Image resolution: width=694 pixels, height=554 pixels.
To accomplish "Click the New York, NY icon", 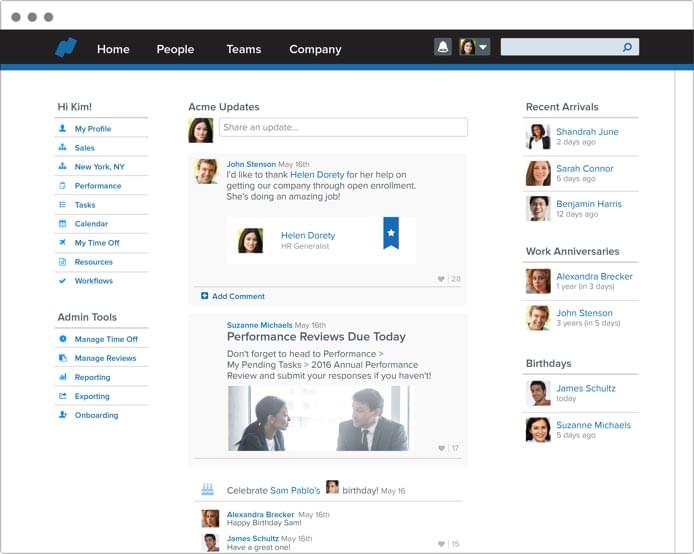I will [62, 166].
